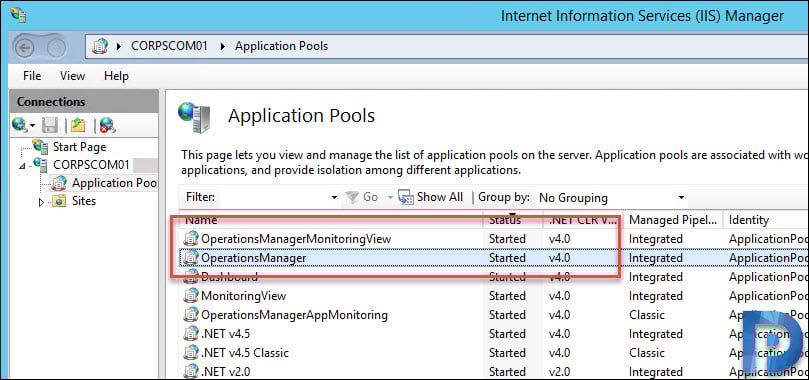809x380 pixels.
Task: Click the Back navigation arrow button
Action: (x=25, y=48)
